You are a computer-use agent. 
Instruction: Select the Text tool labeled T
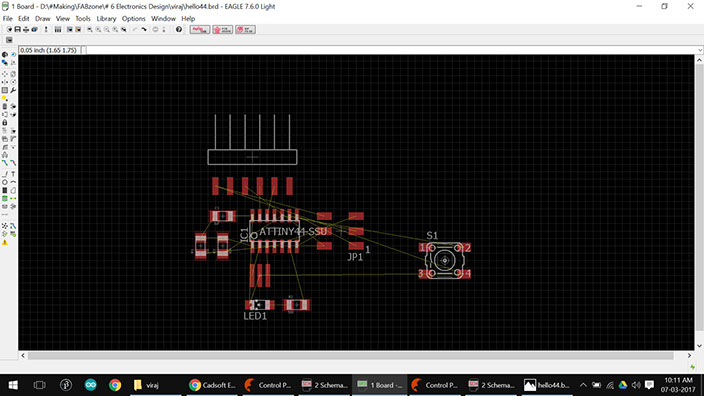[x=13, y=174]
